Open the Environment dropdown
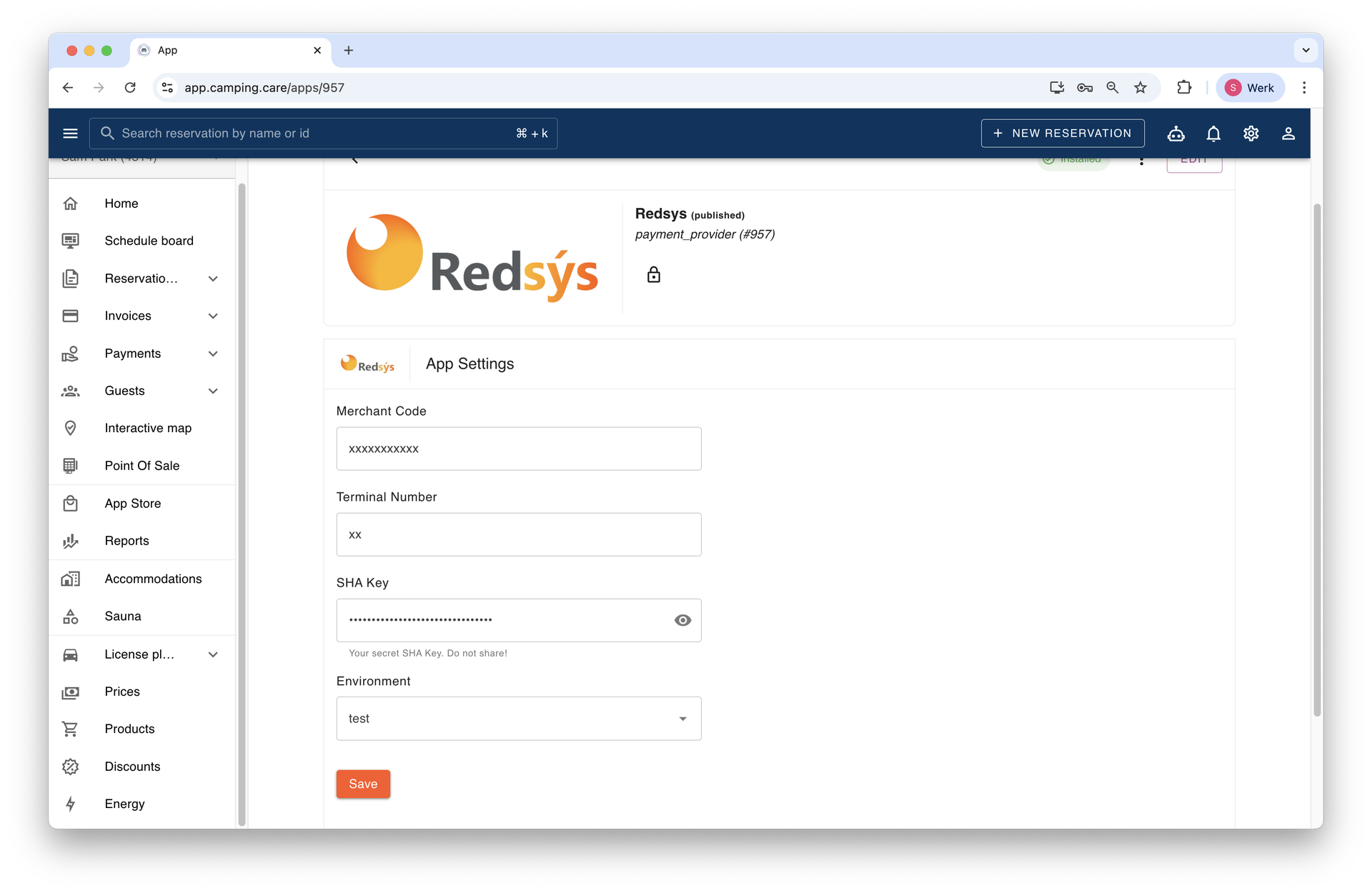The height and width of the screenshot is (893, 1372). [518, 719]
